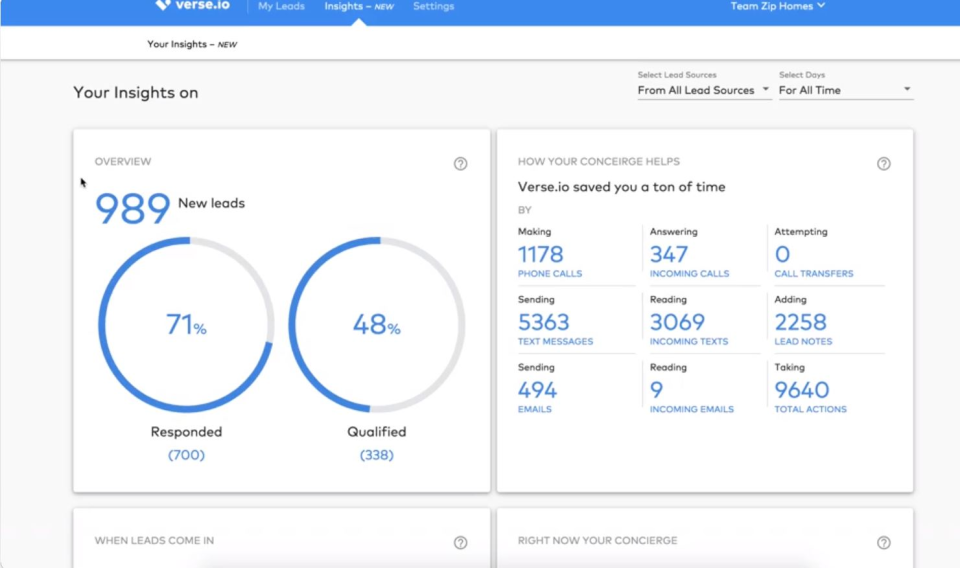
Task: Open help icon in Overview card
Action: pyautogui.click(x=460, y=163)
